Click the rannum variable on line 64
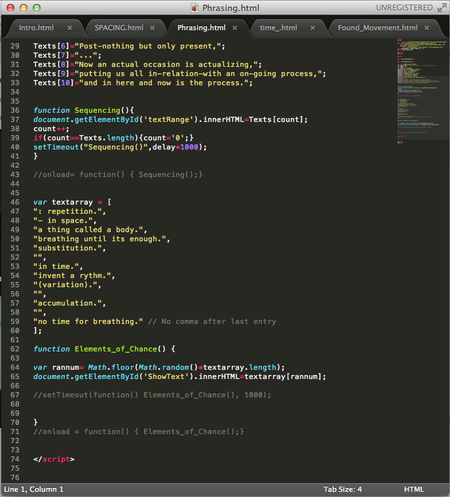The height and width of the screenshot is (497, 450). point(65,367)
